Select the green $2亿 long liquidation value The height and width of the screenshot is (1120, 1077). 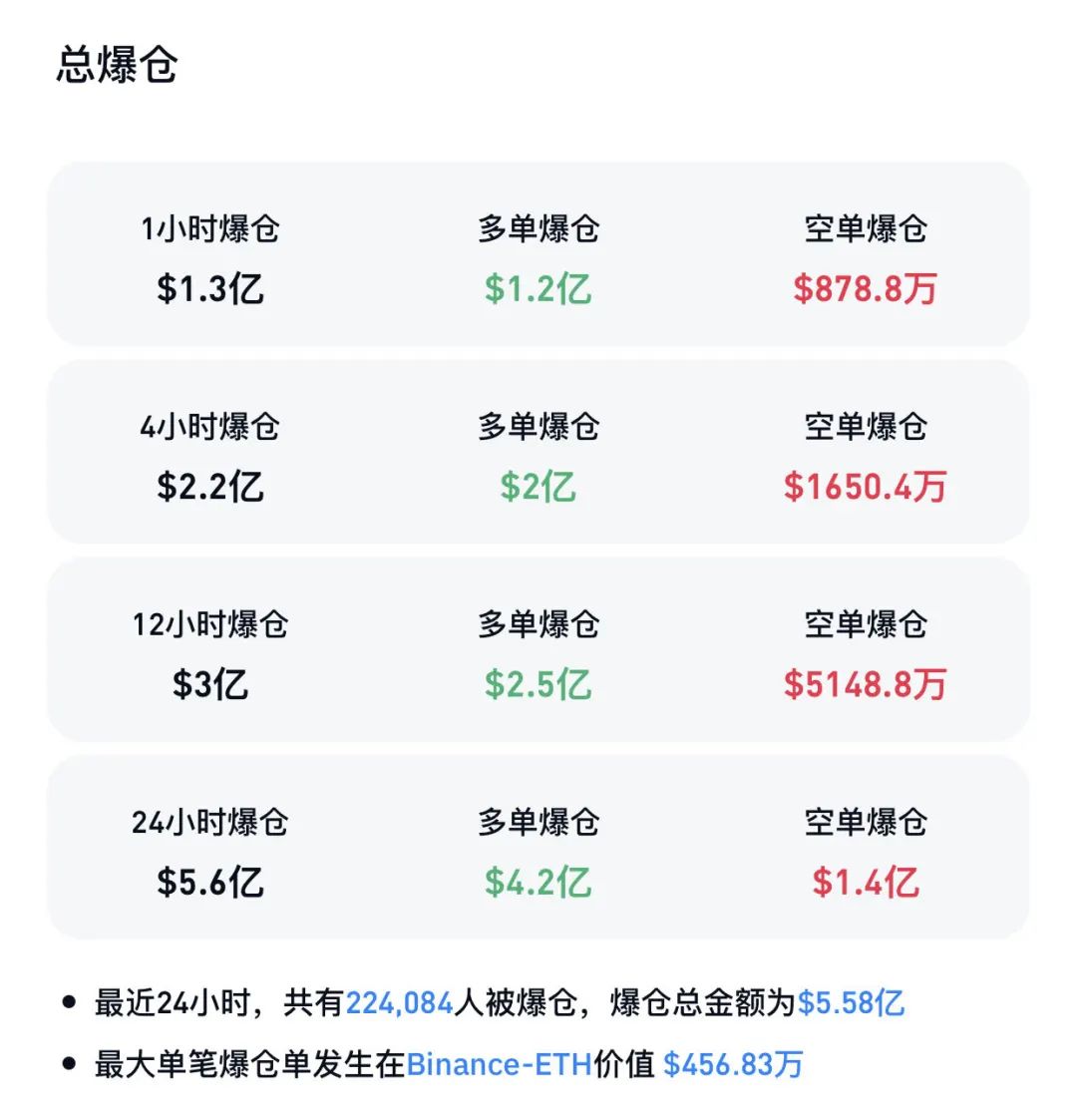click(x=538, y=487)
